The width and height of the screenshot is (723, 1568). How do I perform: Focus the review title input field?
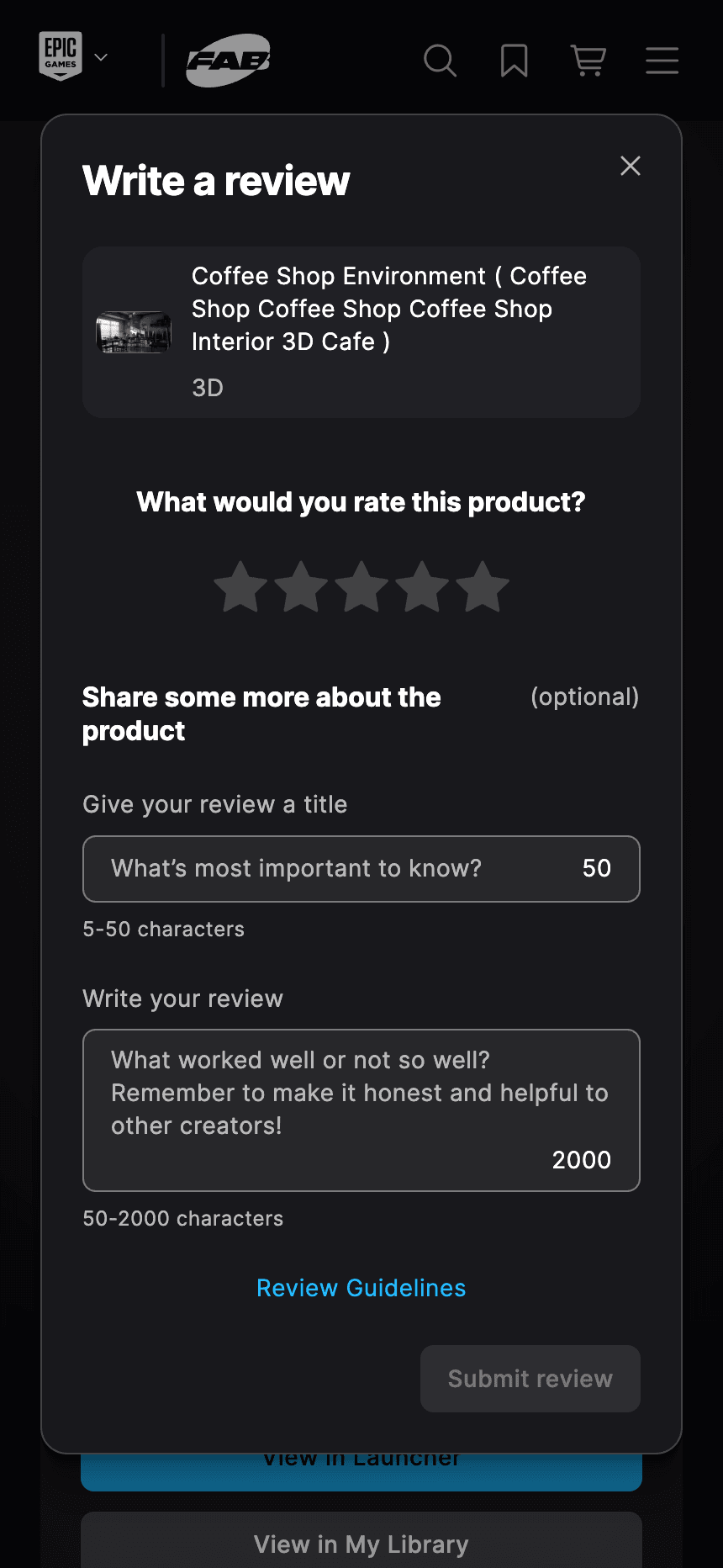click(x=361, y=869)
